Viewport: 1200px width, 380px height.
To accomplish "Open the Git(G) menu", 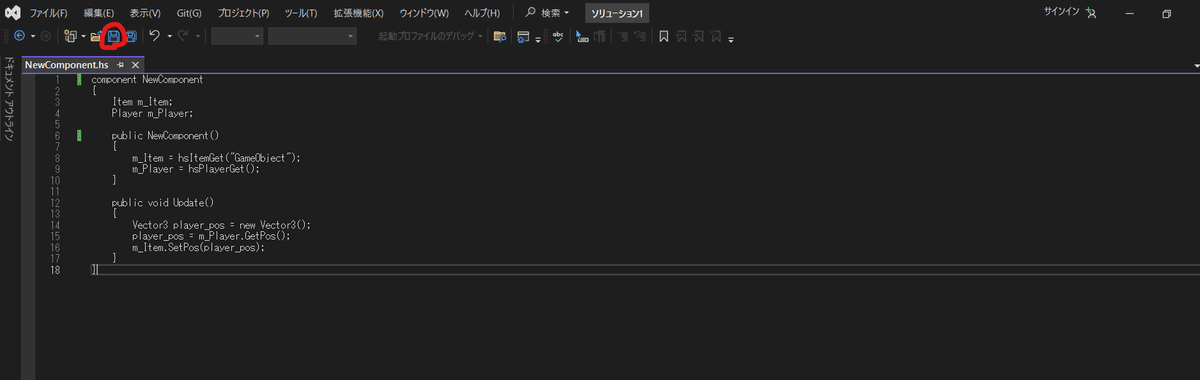I will [x=189, y=14].
